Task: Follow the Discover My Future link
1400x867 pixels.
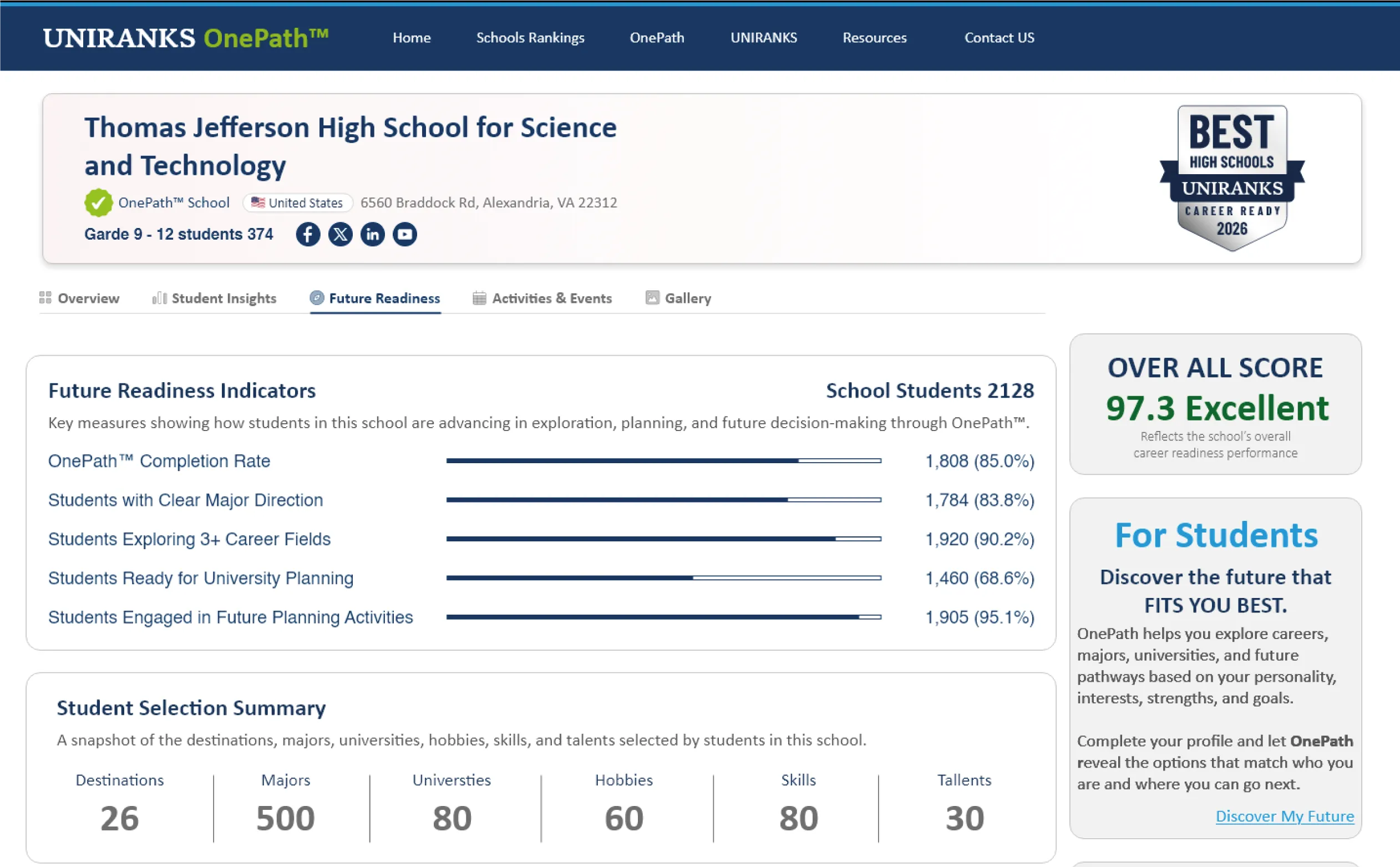Action: point(1285,816)
